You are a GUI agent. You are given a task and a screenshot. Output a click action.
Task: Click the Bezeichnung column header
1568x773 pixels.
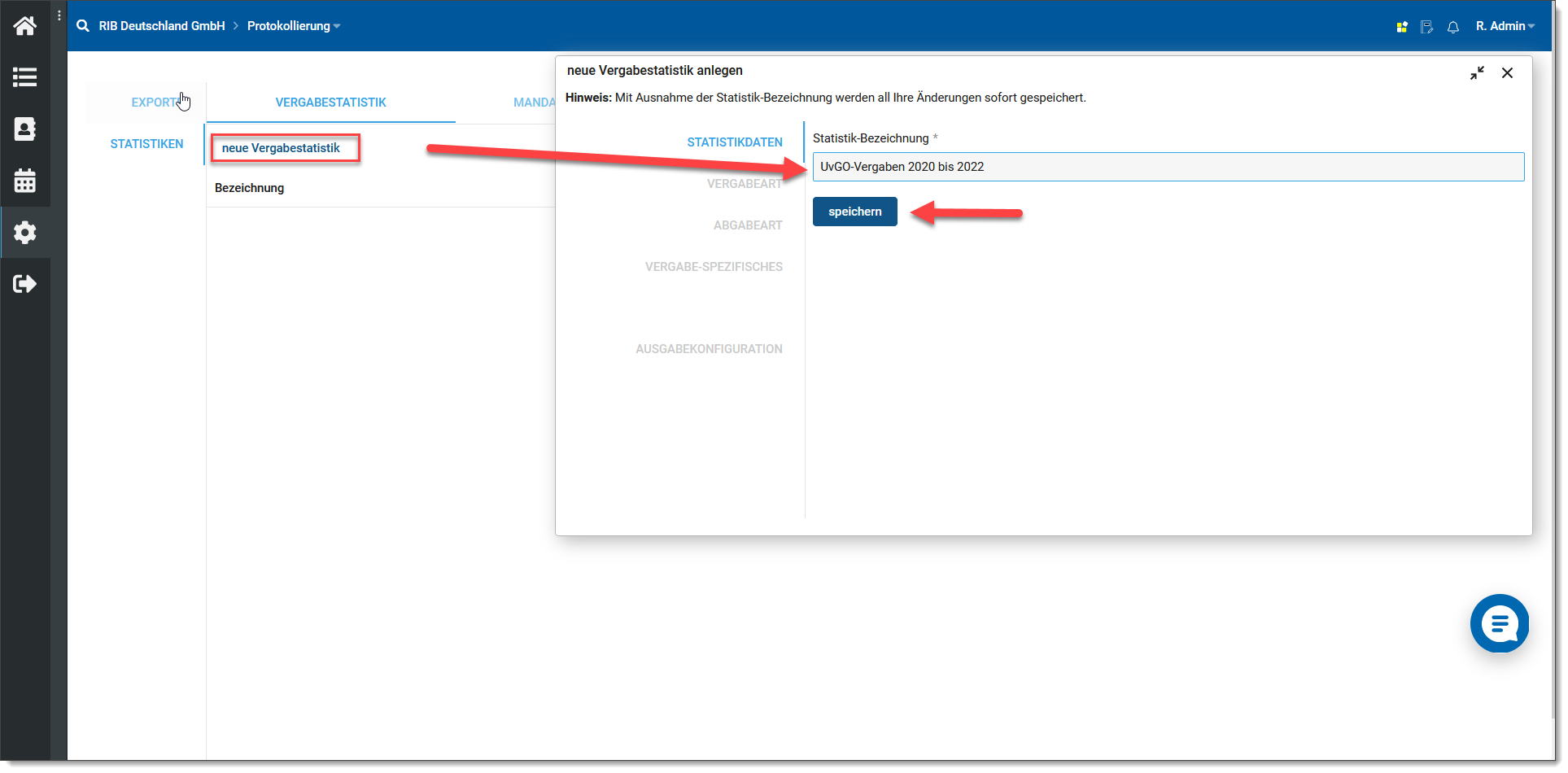[x=249, y=188]
